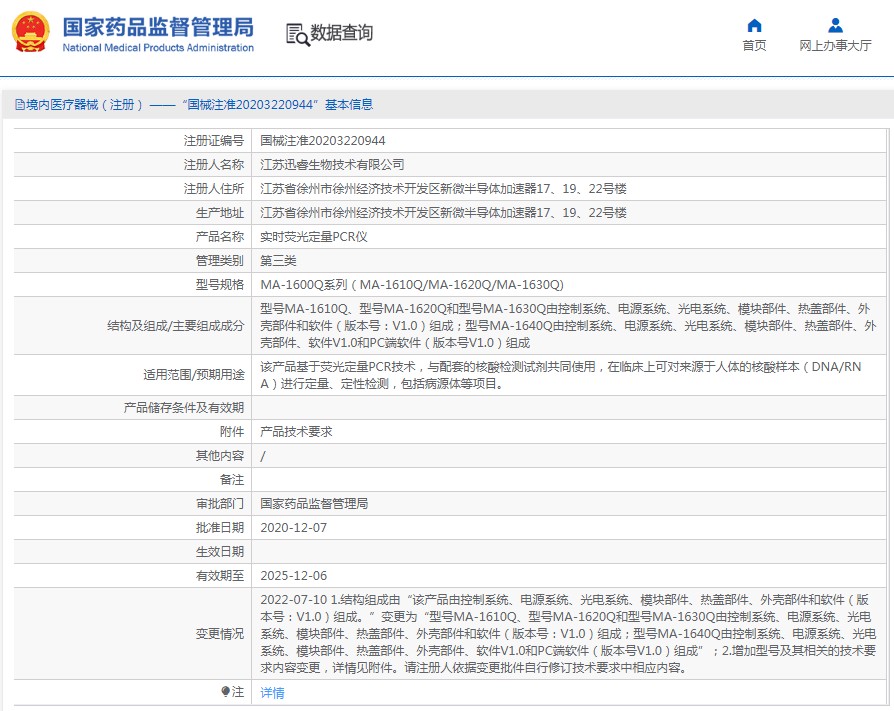Open the 详情 details link
This screenshot has width=894, height=711.
pyautogui.click(x=273, y=693)
